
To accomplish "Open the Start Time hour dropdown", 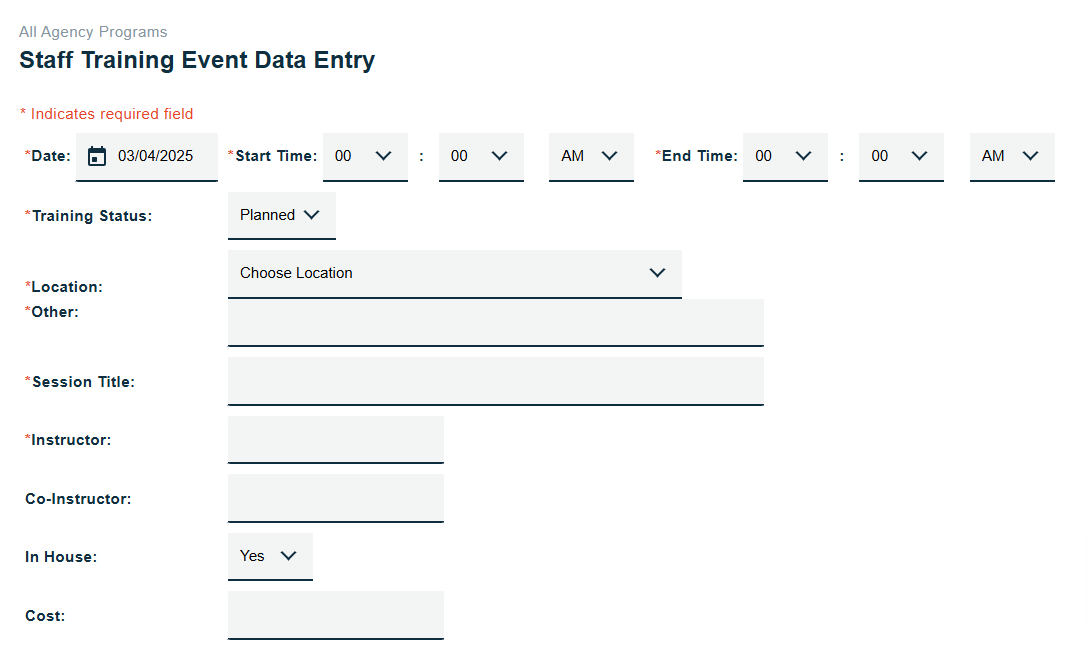I will (x=365, y=156).
